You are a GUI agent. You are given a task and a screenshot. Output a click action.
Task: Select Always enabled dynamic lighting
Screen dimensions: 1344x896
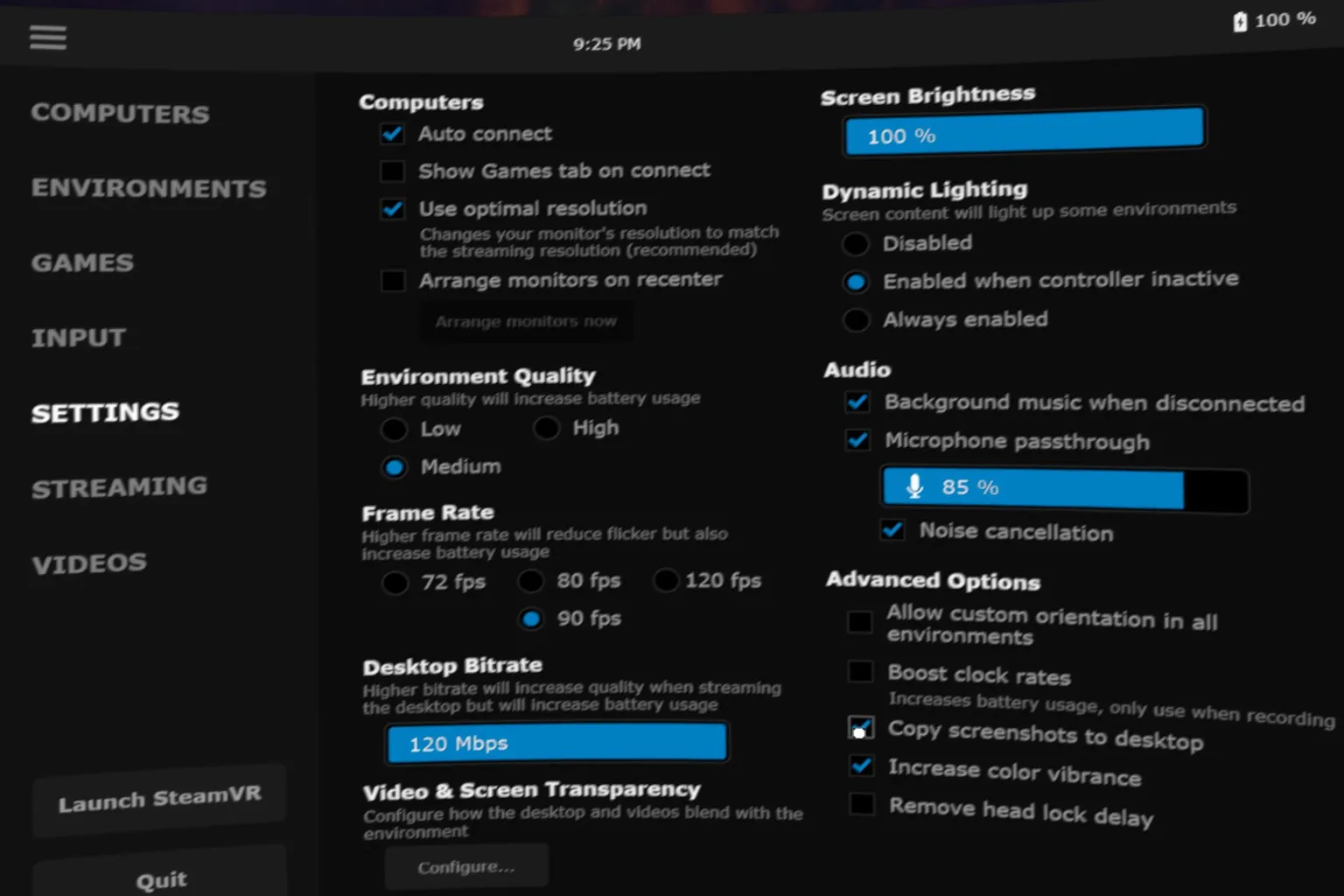pyautogui.click(x=856, y=320)
